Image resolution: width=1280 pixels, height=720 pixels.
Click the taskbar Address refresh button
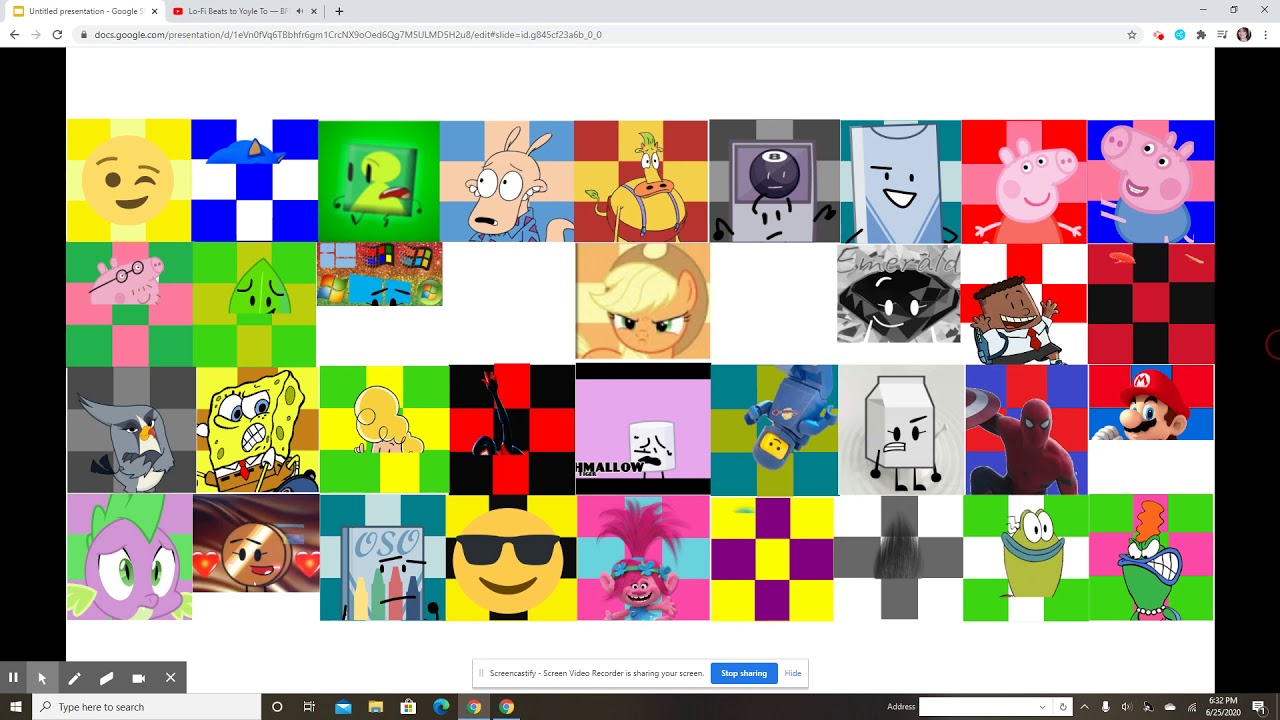(1063, 707)
